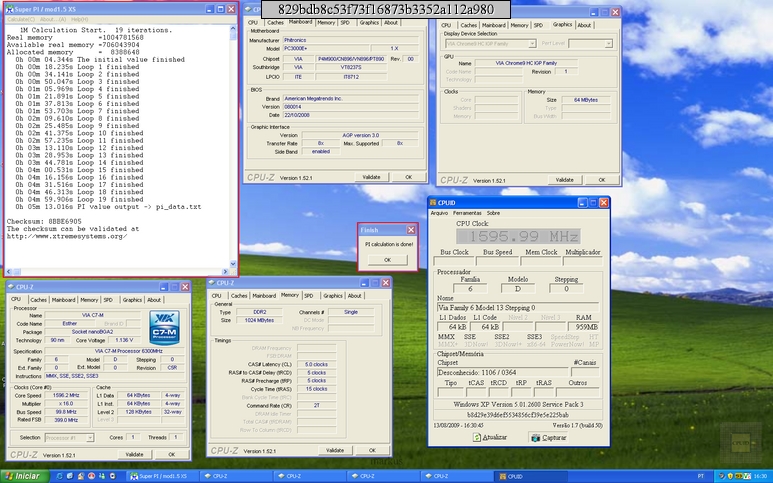Click Validate in CPU-Z Mainboard window
The image size is (773, 483).
click(x=371, y=177)
